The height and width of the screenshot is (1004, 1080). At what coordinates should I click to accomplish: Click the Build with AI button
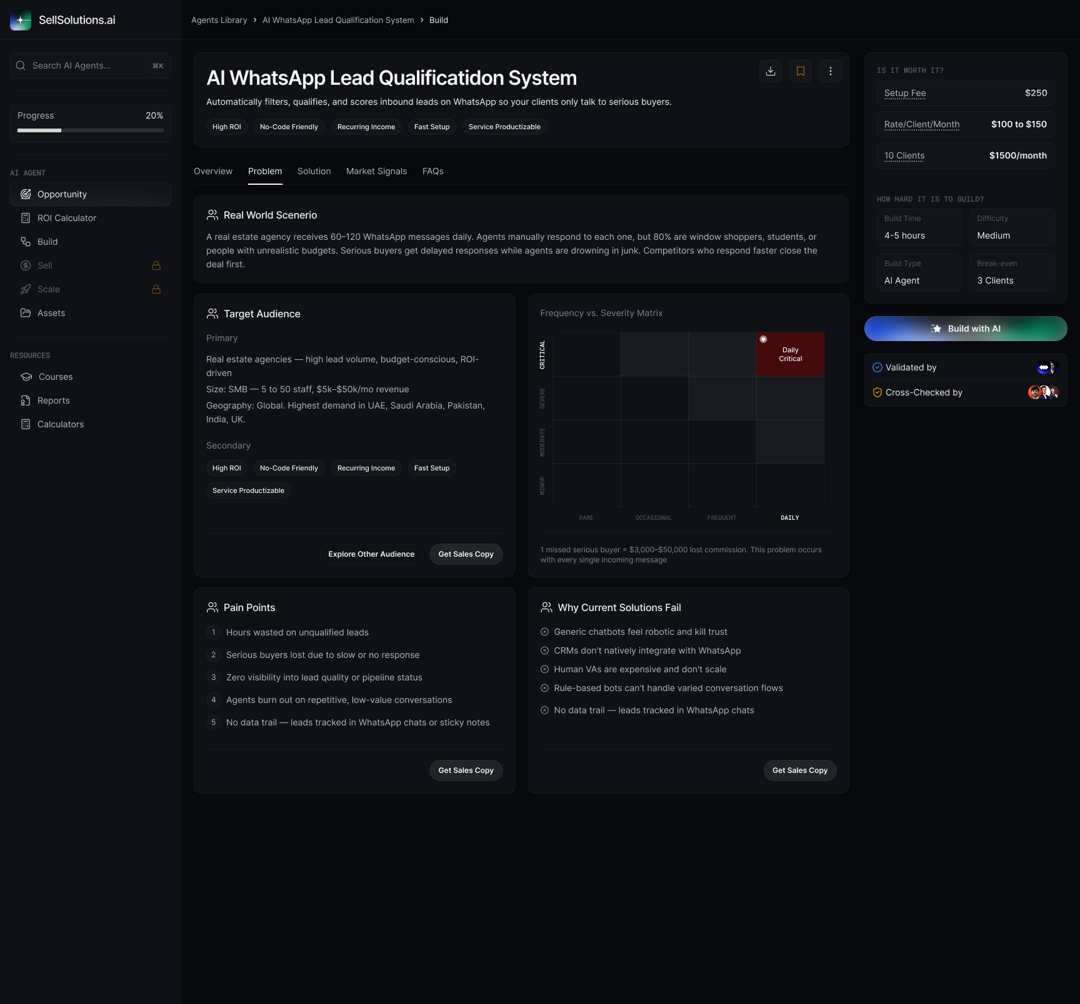(966, 328)
